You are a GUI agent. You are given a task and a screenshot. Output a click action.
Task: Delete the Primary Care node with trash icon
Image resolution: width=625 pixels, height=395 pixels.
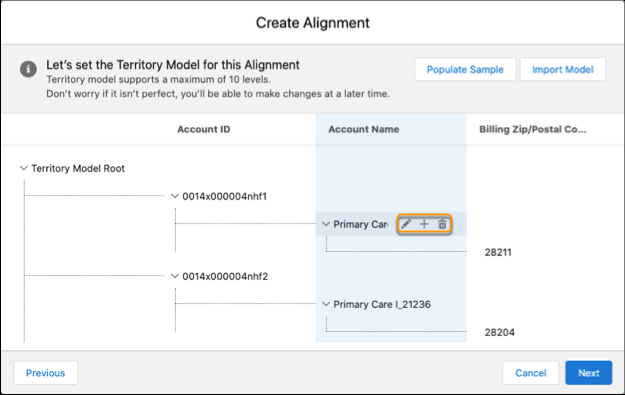(x=442, y=224)
